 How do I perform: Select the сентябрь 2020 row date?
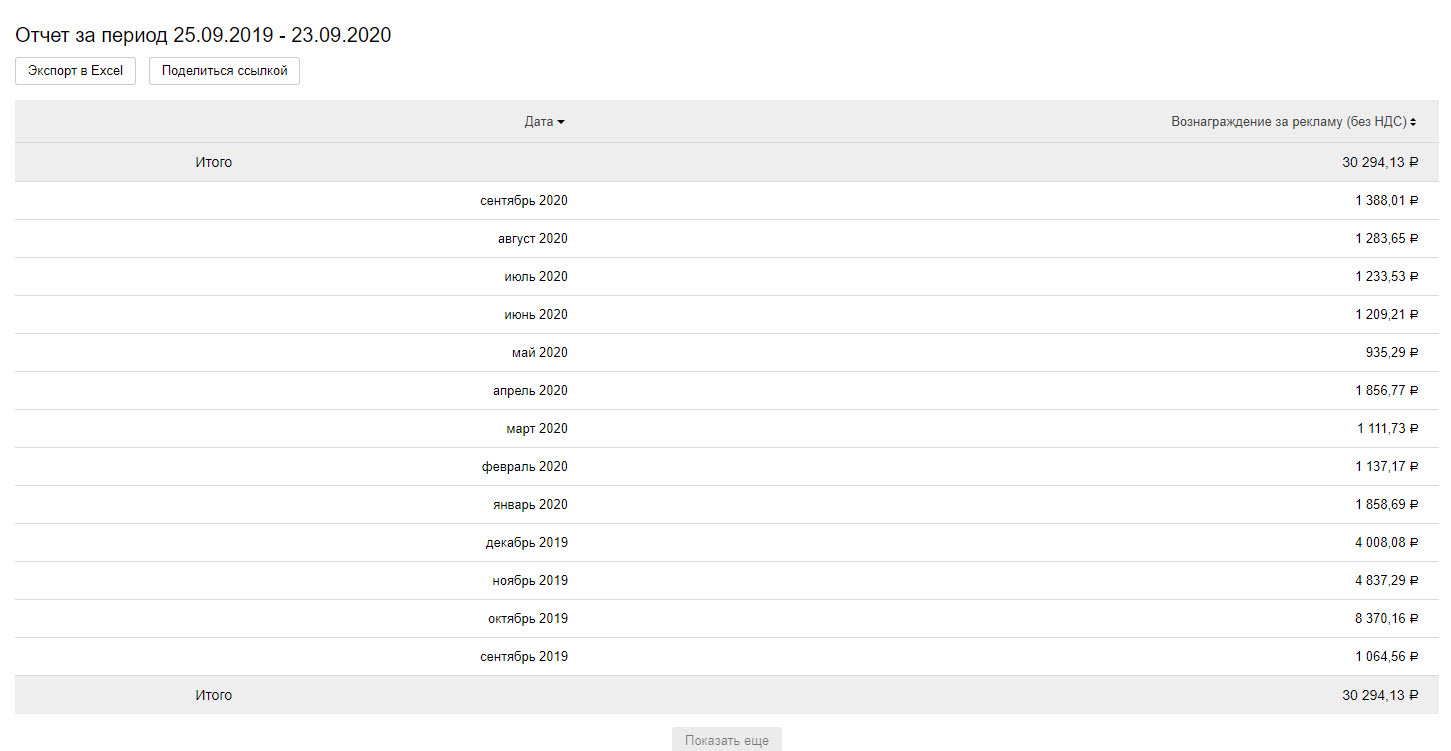pos(523,201)
